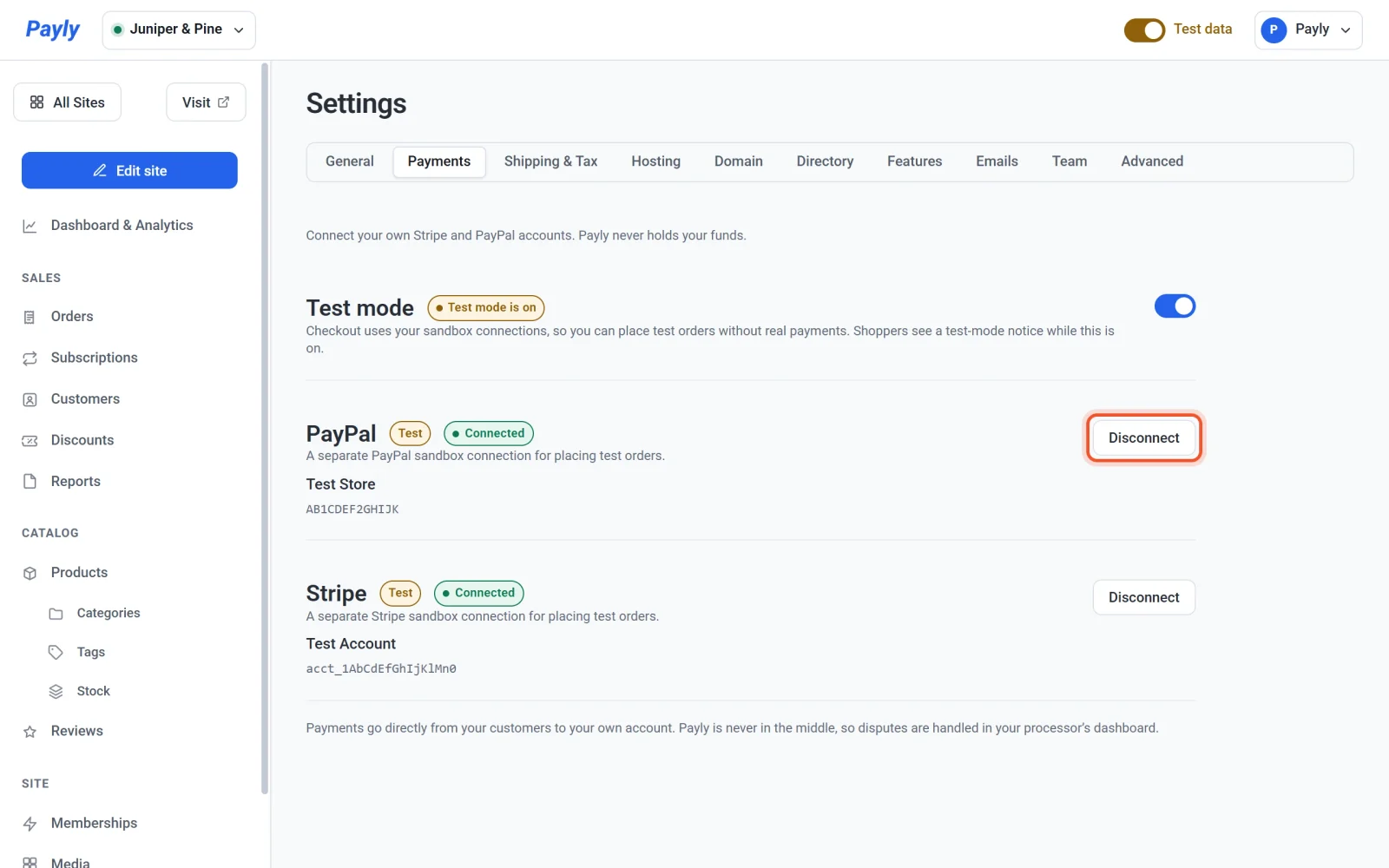Viewport: 1389px width, 868px height.
Task: Open the Juniper & Pine site dropdown
Action: pyautogui.click(x=179, y=30)
